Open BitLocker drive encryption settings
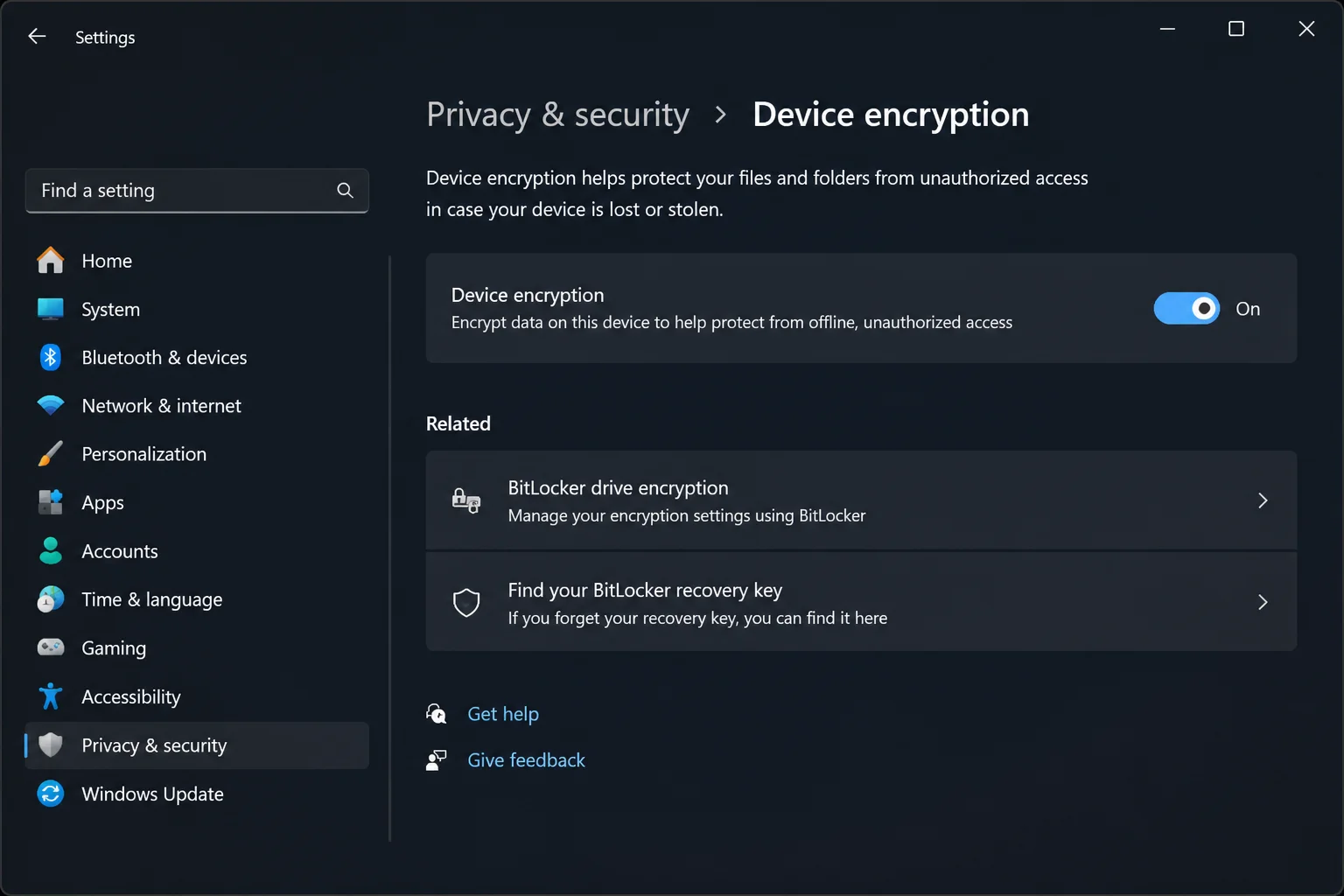1344x896 pixels. pos(861,500)
